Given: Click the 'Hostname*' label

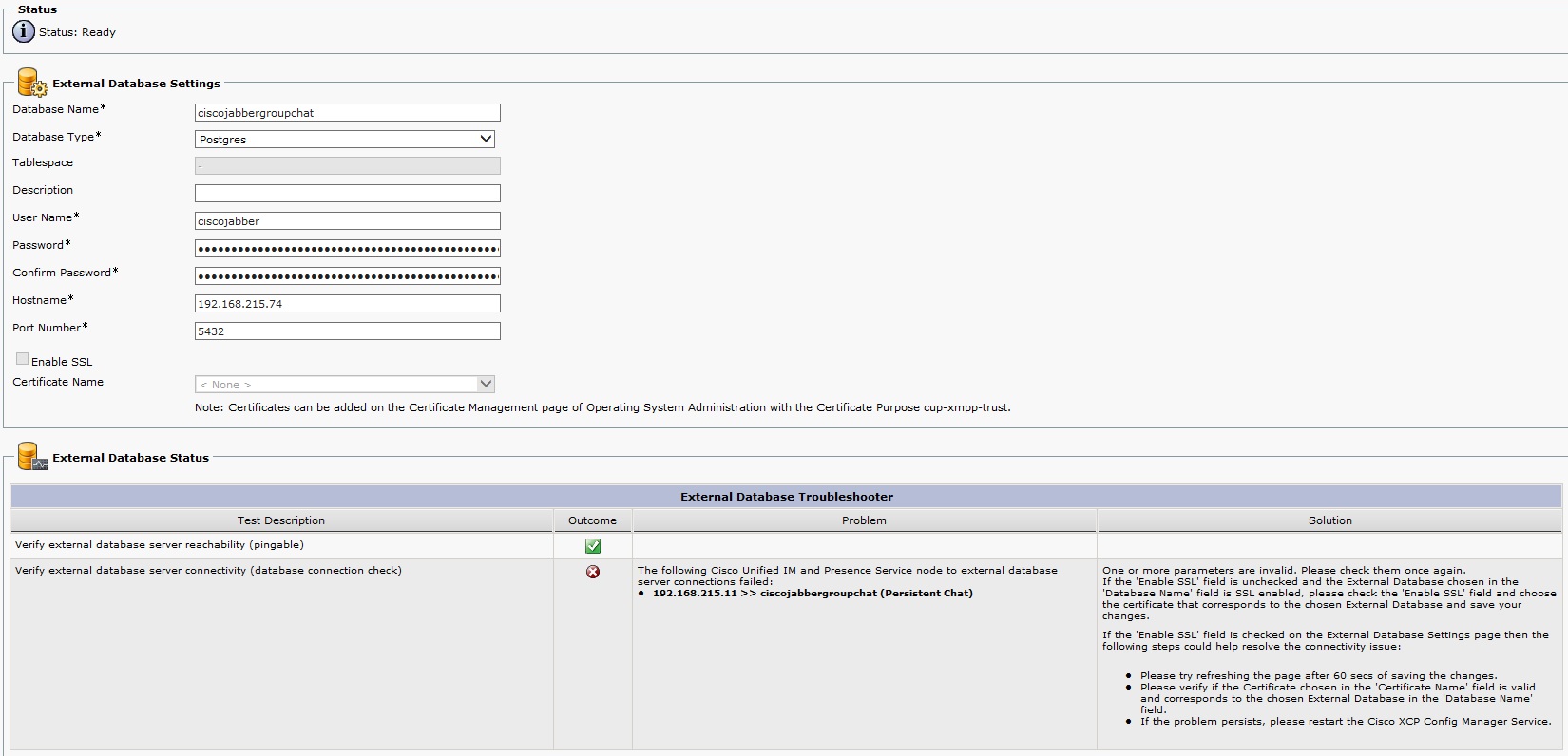Looking at the screenshot, I should point(43,300).
